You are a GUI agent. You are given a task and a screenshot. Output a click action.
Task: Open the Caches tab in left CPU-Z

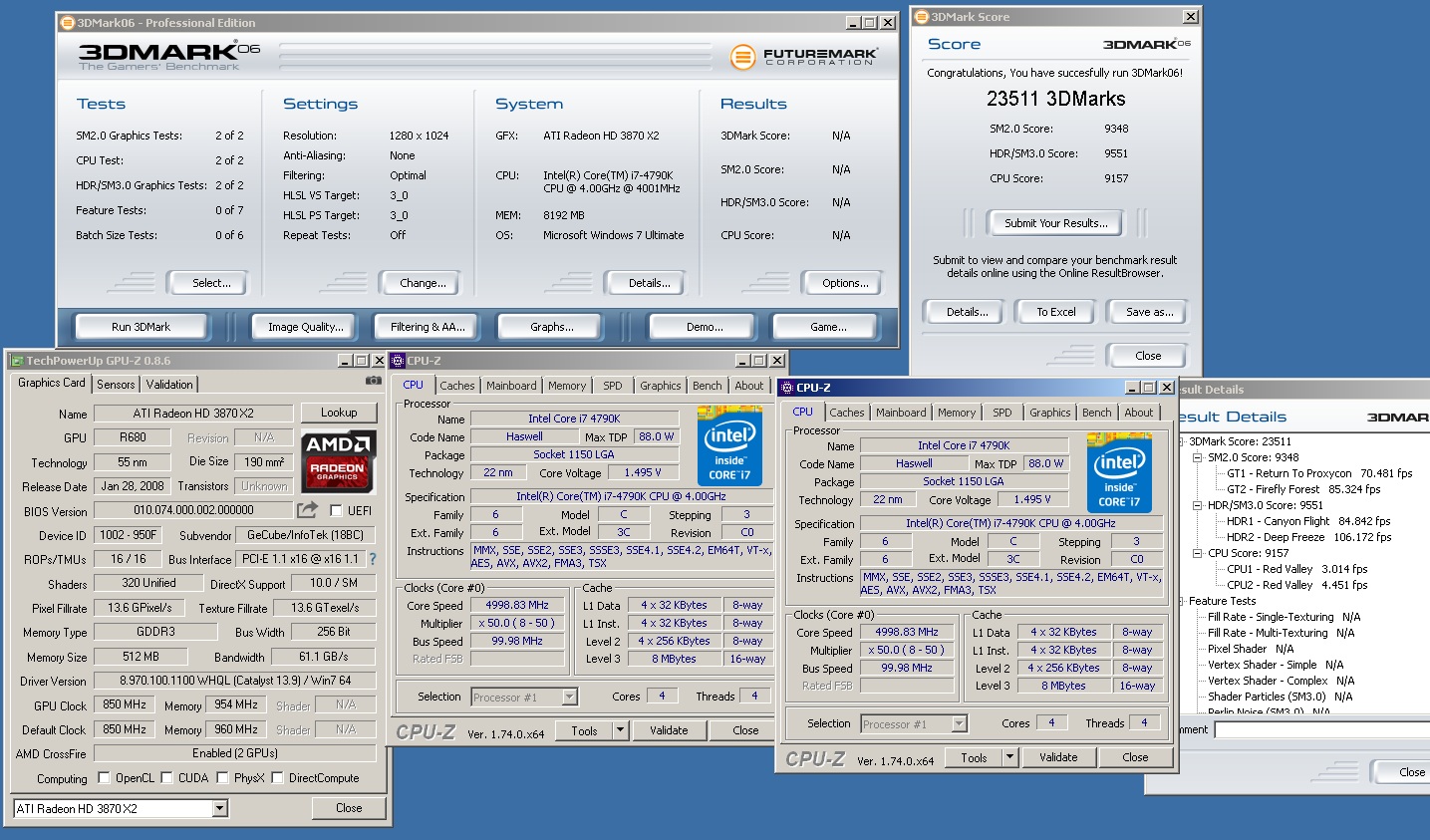[457, 386]
